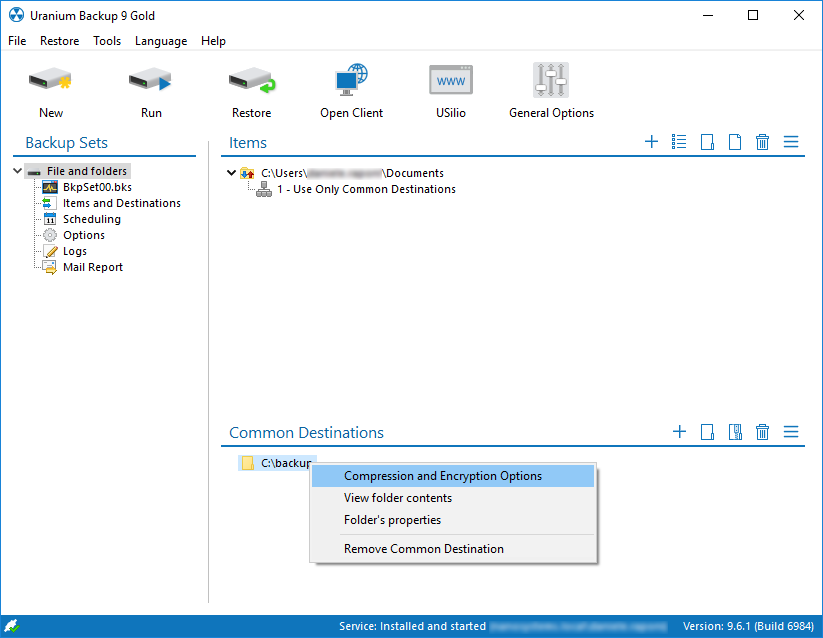Open Scheduling in Backup Sets tree
Viewport: 823px width, 638px height.
coord(91,219)
